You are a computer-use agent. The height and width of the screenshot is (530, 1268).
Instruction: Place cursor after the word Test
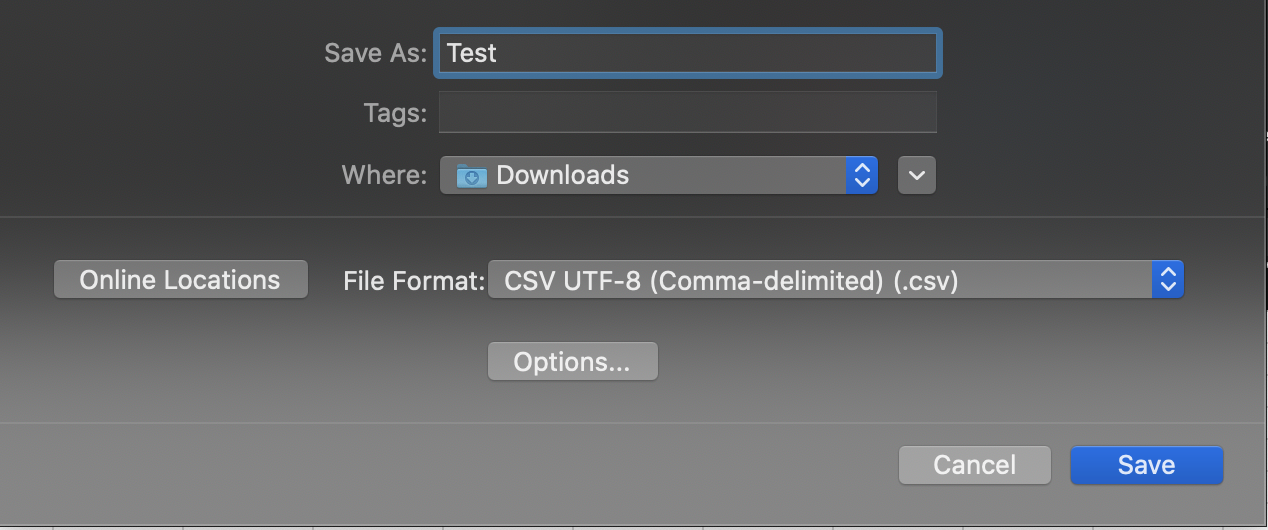click(x=498, y=53)
